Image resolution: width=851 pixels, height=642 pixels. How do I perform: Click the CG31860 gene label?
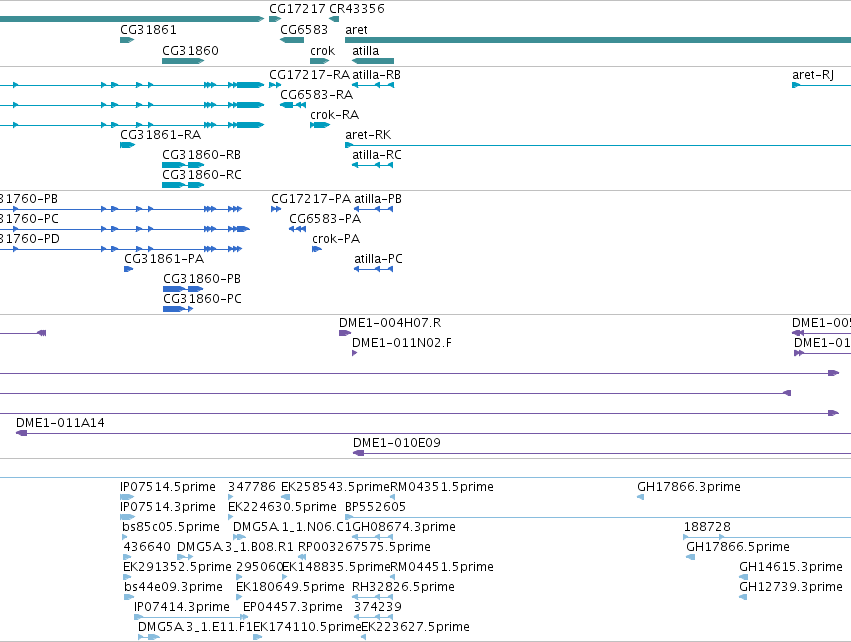[x=190, y=50]
